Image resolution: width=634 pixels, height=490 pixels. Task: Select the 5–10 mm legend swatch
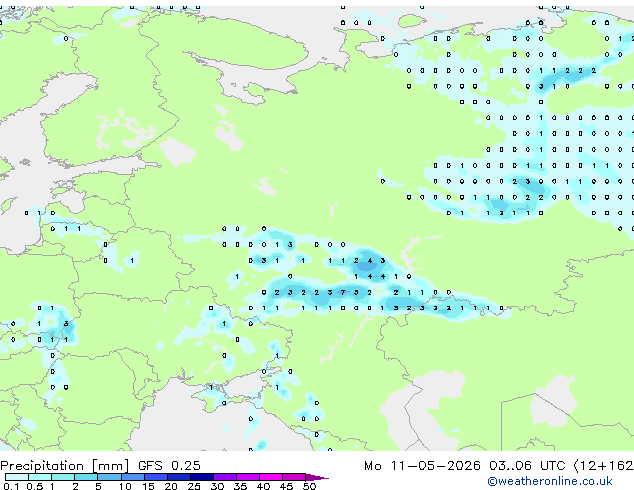click(109, 477)
